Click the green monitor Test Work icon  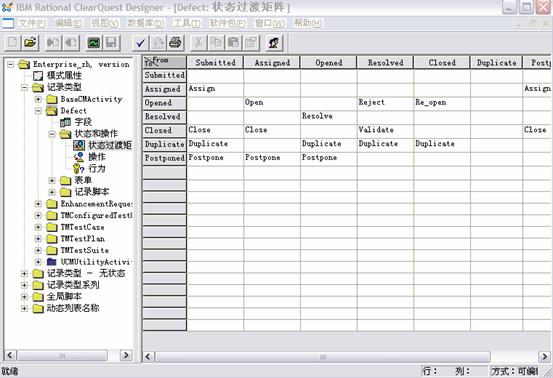(x=94, y=43)
